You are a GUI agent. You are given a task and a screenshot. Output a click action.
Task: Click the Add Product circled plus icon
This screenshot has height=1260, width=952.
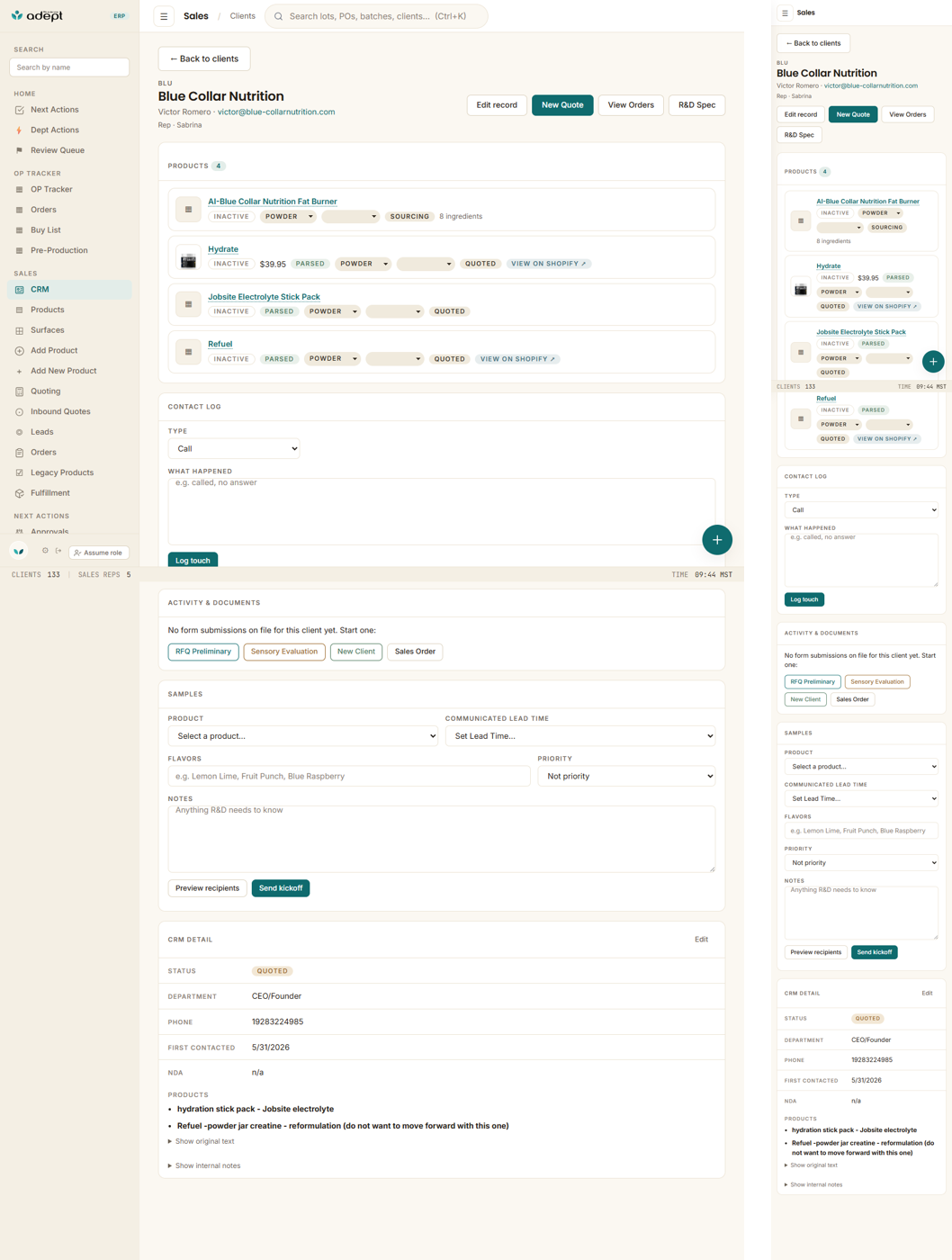pos(19,351)
